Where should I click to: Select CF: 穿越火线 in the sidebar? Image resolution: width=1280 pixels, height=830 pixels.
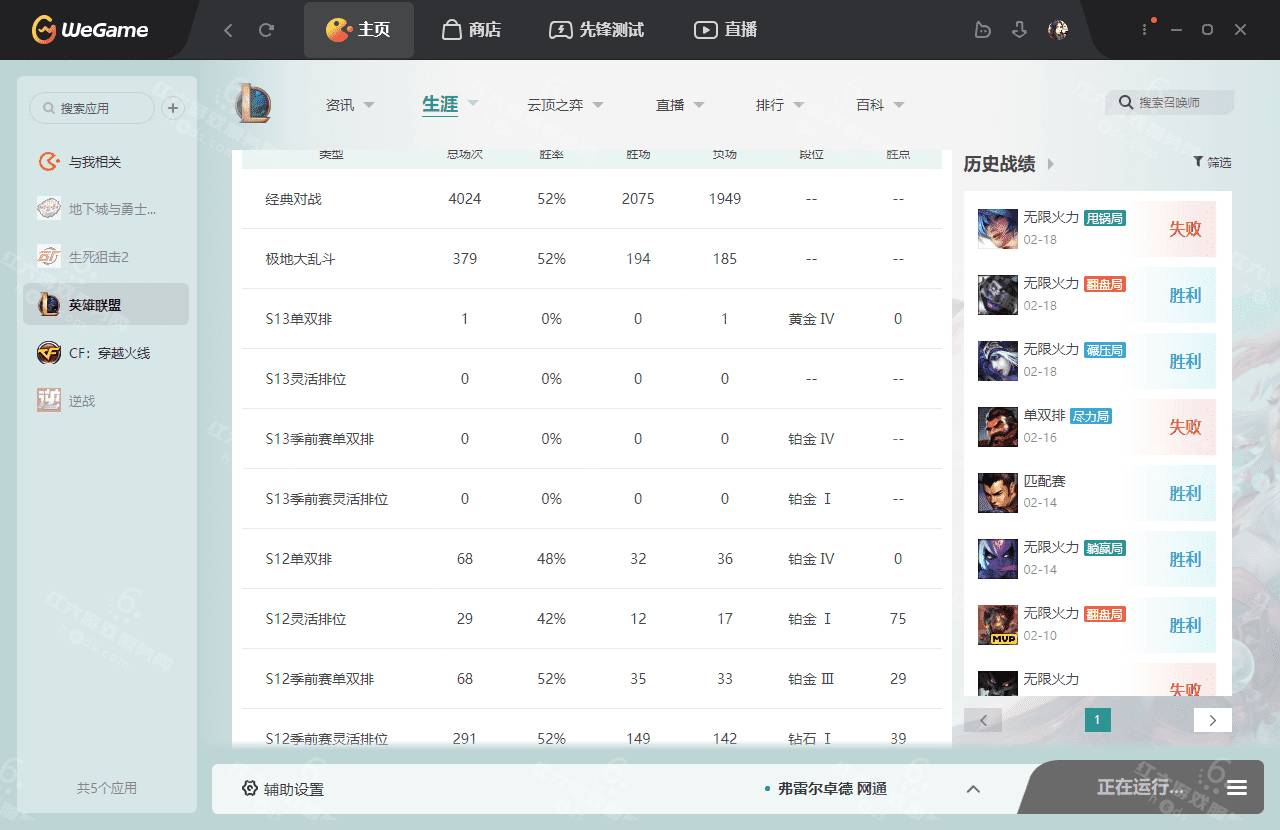coord(106,353)
